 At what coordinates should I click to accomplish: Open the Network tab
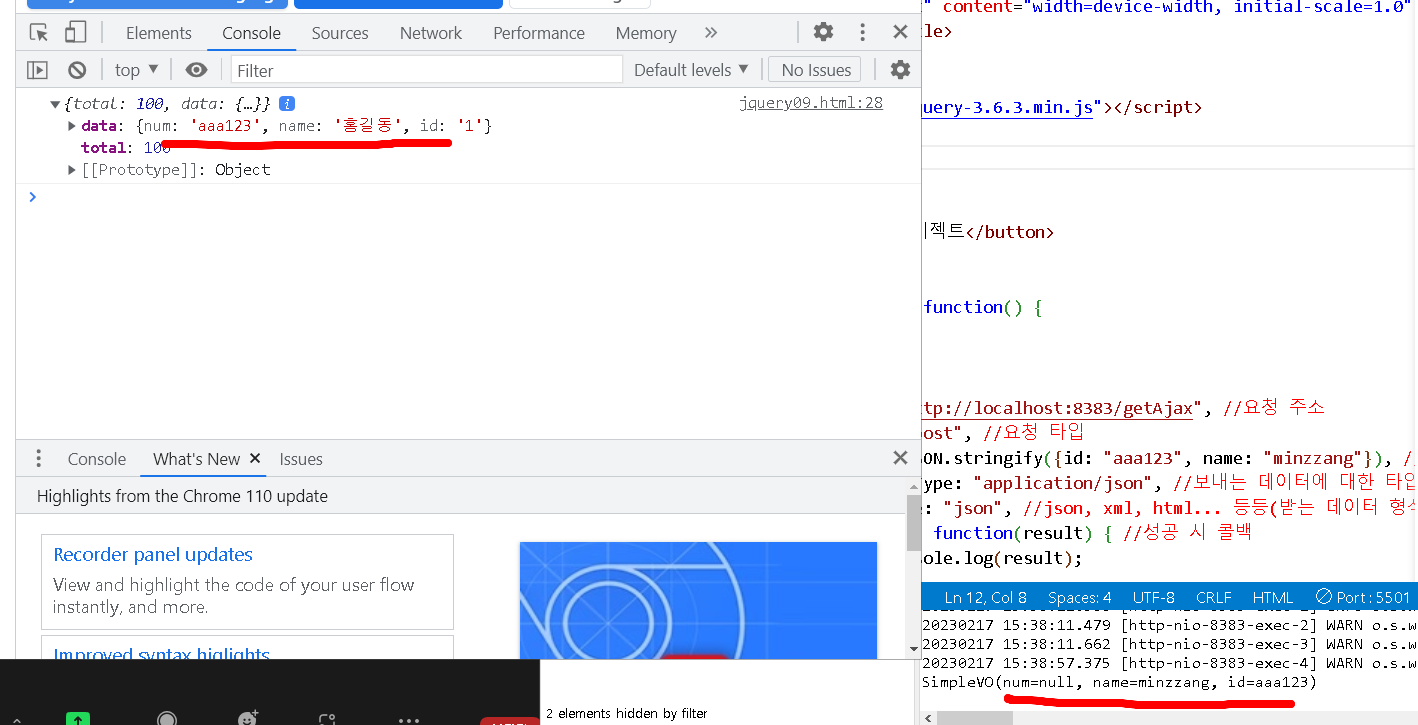pyautogui.click(x=431, y=33)
